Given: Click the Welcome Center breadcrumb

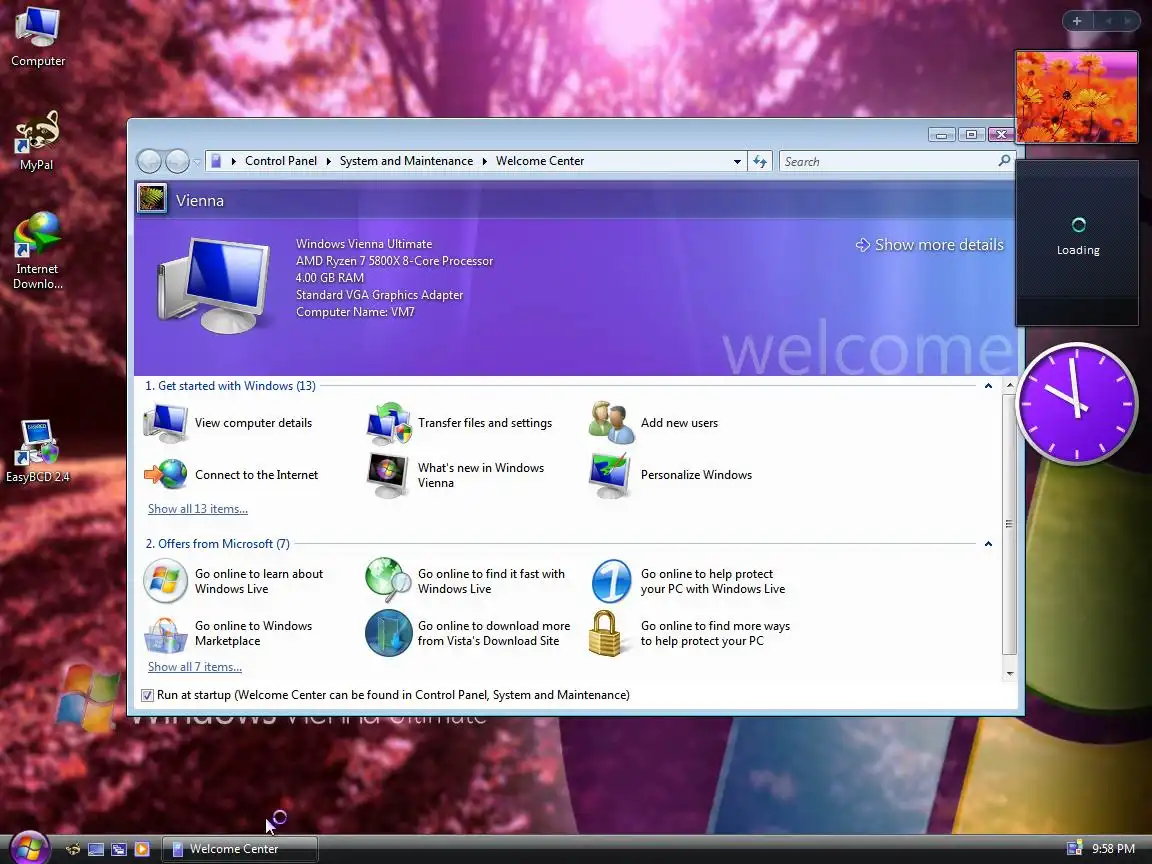Looking at the screenshot, I should pos(540,161).
